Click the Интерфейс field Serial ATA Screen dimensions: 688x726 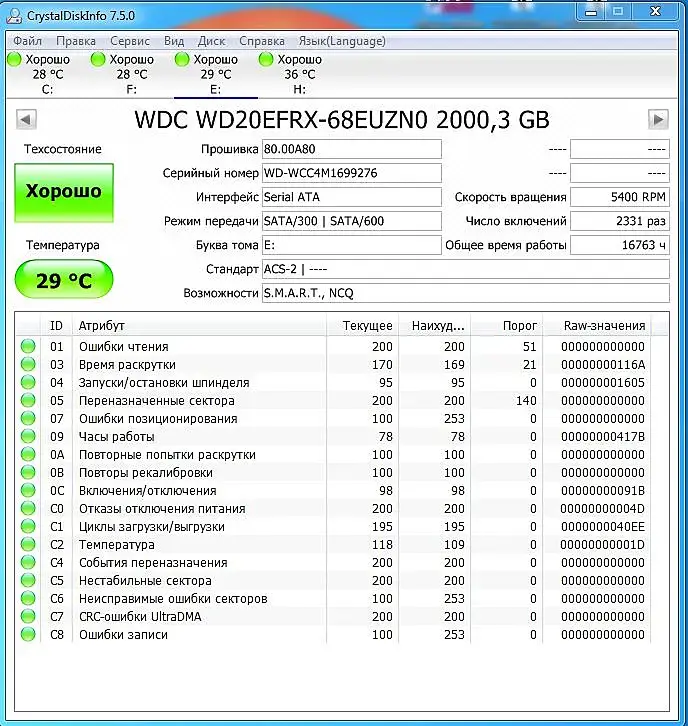(352, 197)
